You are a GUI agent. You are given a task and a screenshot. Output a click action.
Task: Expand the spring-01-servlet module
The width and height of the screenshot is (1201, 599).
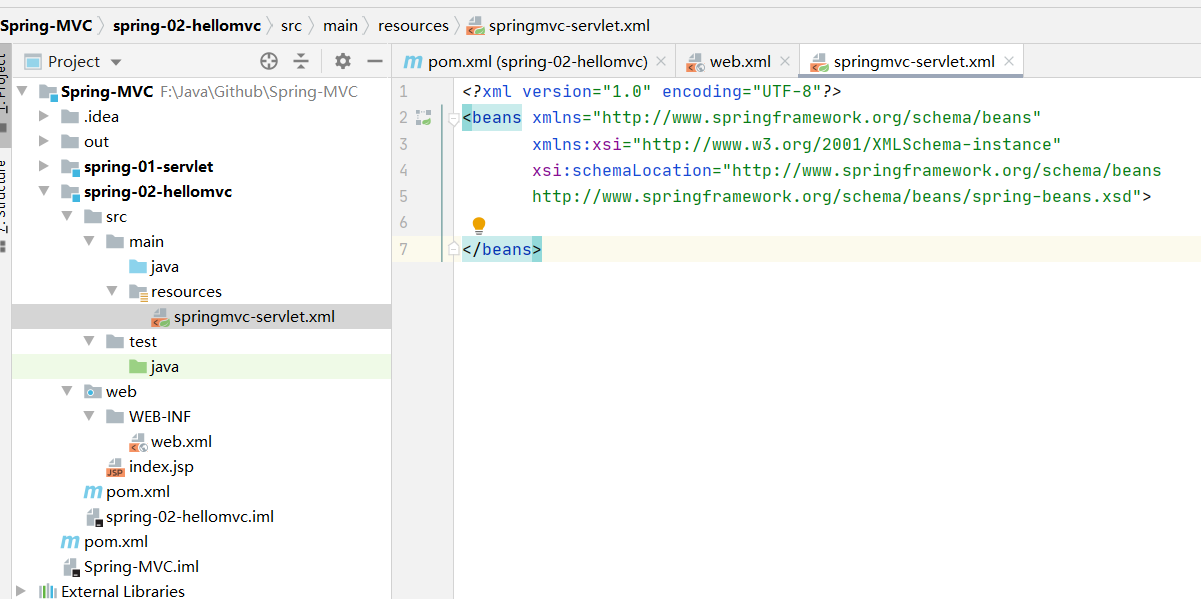click(x=43, y=167)
